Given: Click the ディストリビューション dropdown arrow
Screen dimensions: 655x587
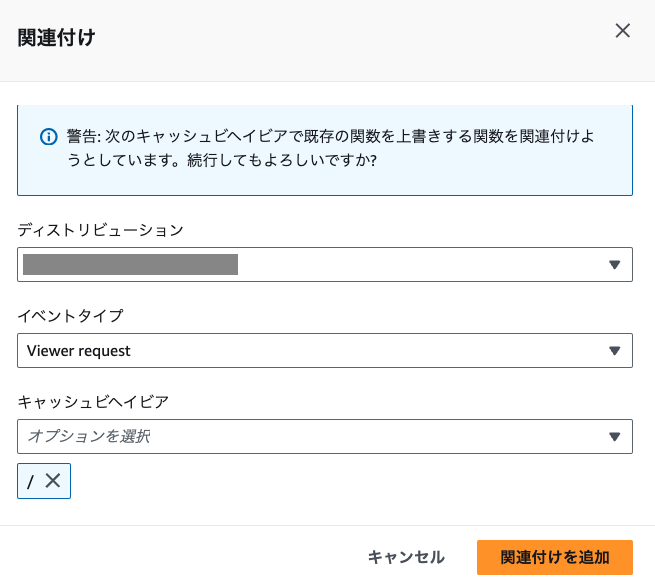Looking at the screenshot, I should click(614, 264).
